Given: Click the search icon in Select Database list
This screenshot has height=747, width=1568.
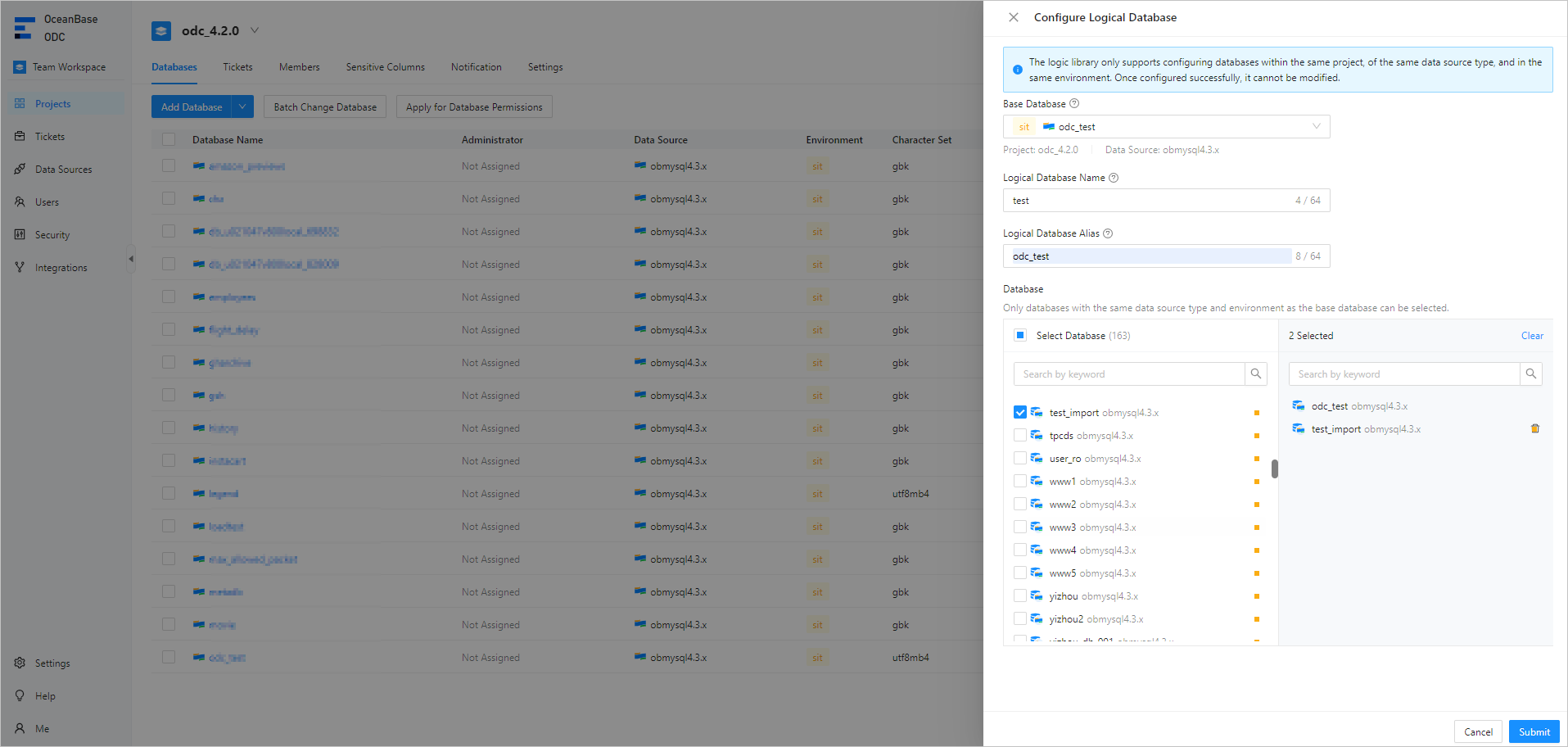Looking at the screenshot, I should (x=1255, y=374).
